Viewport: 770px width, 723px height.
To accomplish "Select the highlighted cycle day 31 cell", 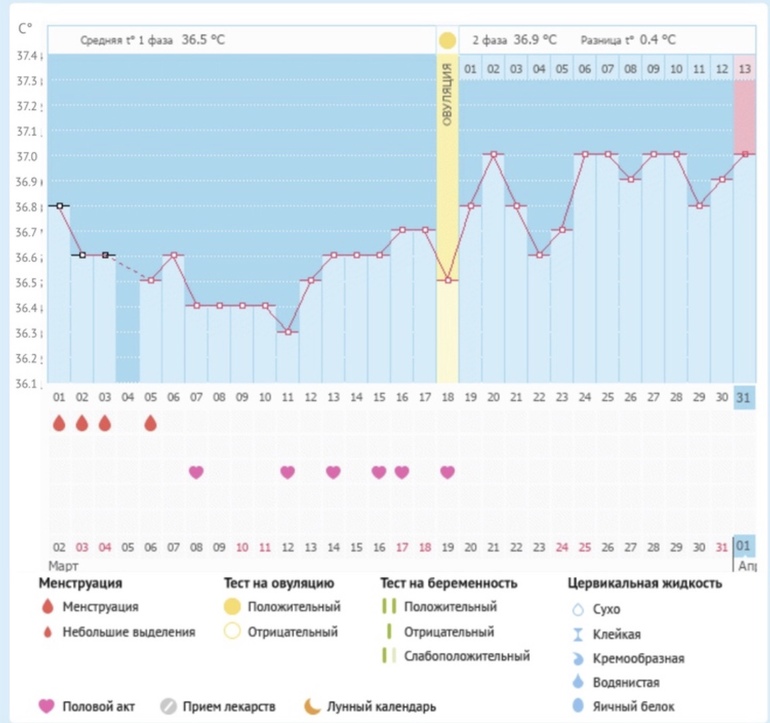I will (x=744, y=397).
